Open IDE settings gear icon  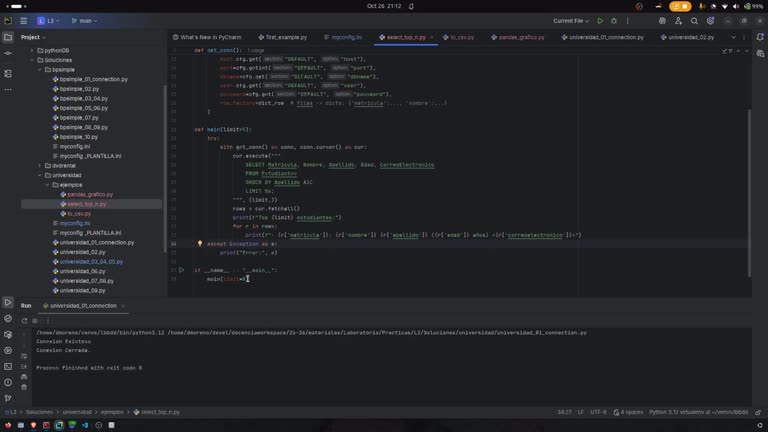click(710, 21)
